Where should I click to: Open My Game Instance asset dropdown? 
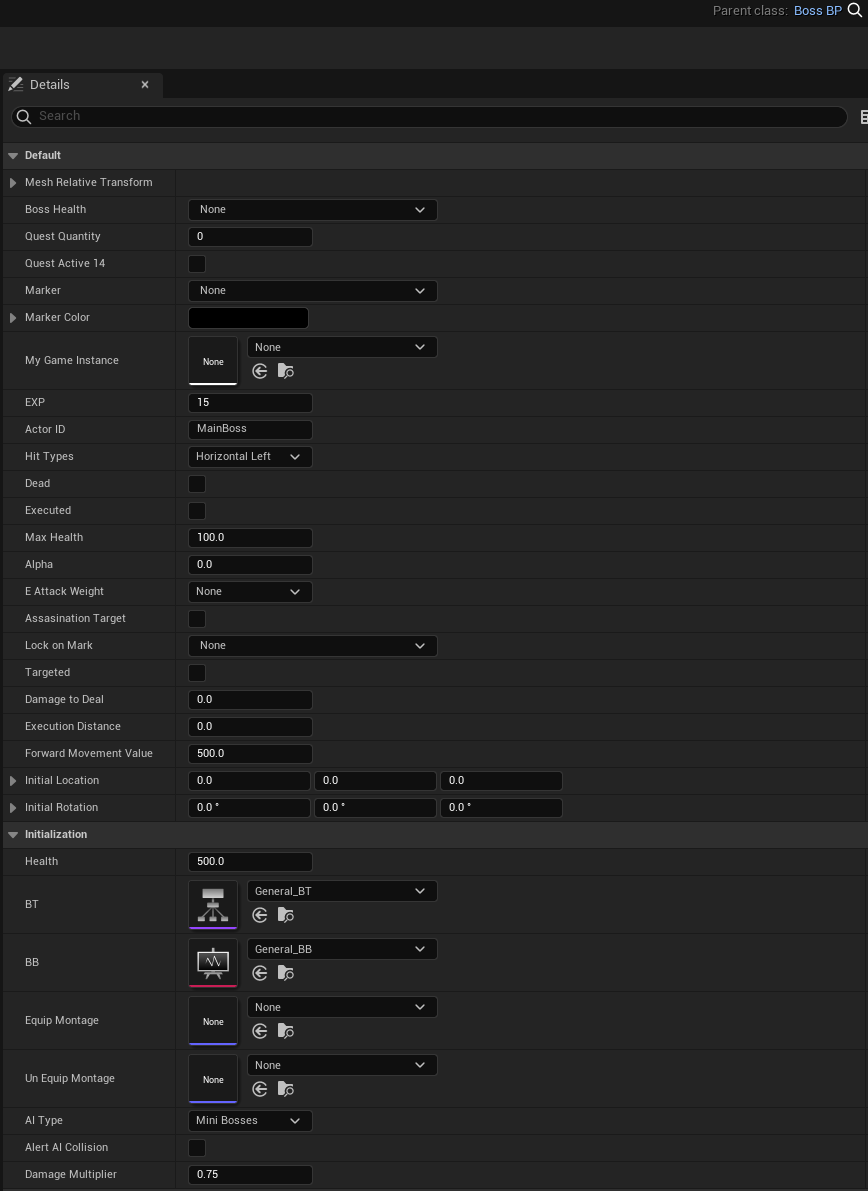point(342,347)
